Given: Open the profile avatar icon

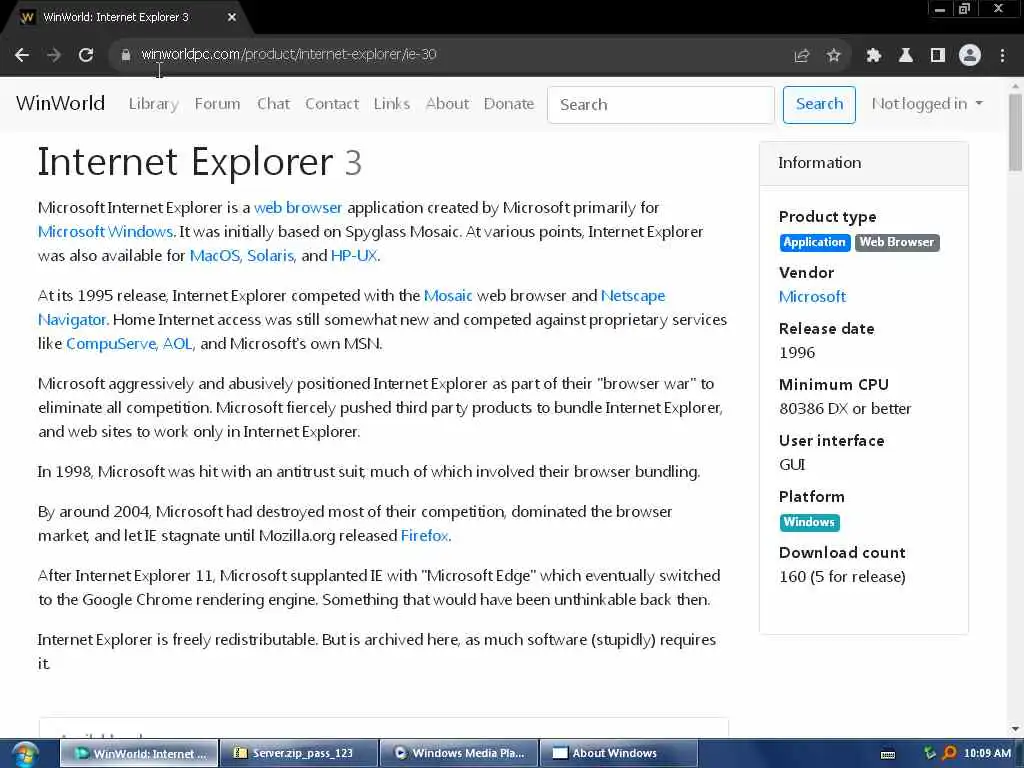Looking at the screenshot, I should [x=970, y=55].
